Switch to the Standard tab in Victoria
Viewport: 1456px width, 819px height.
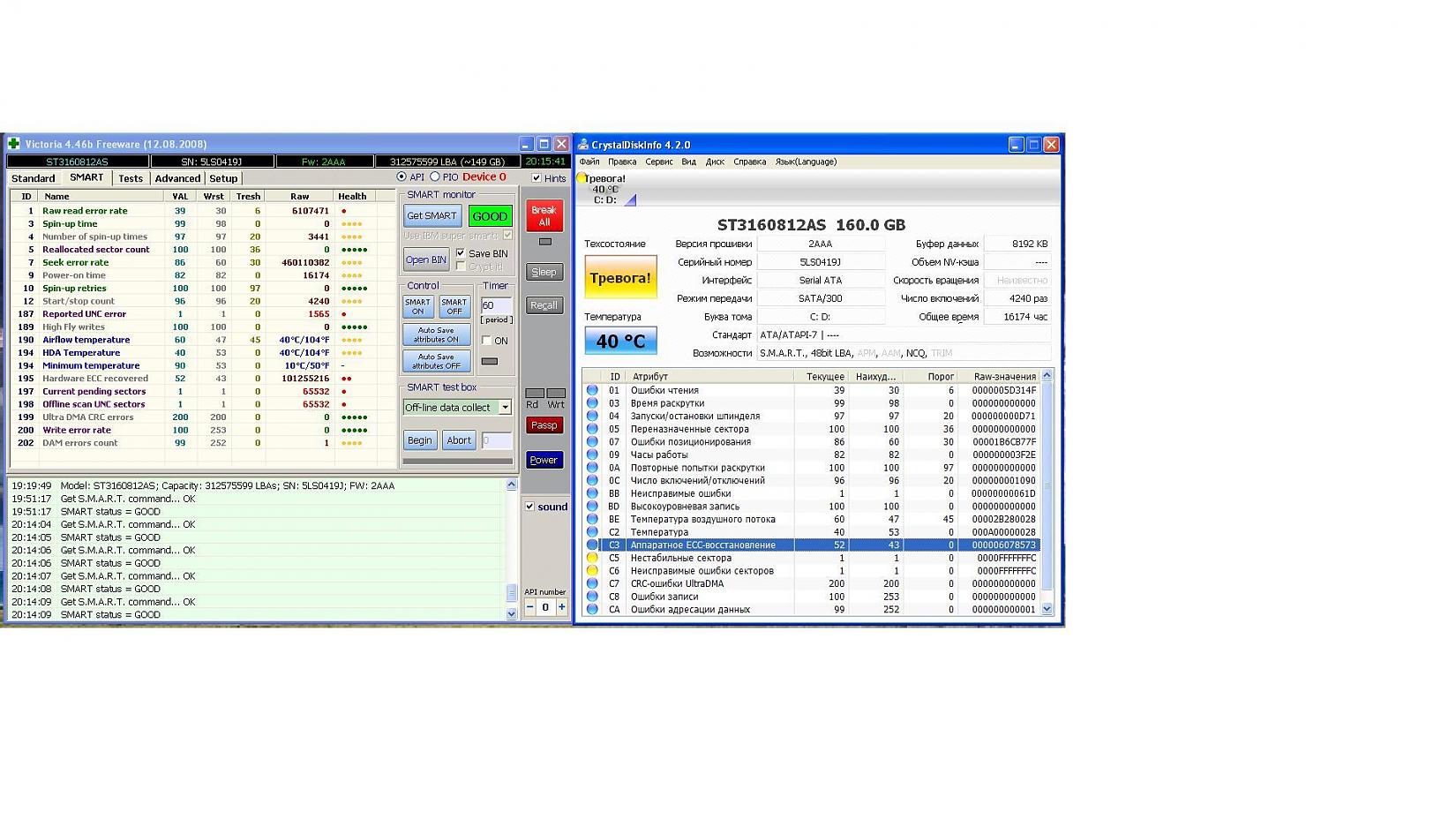coord(34,178)
